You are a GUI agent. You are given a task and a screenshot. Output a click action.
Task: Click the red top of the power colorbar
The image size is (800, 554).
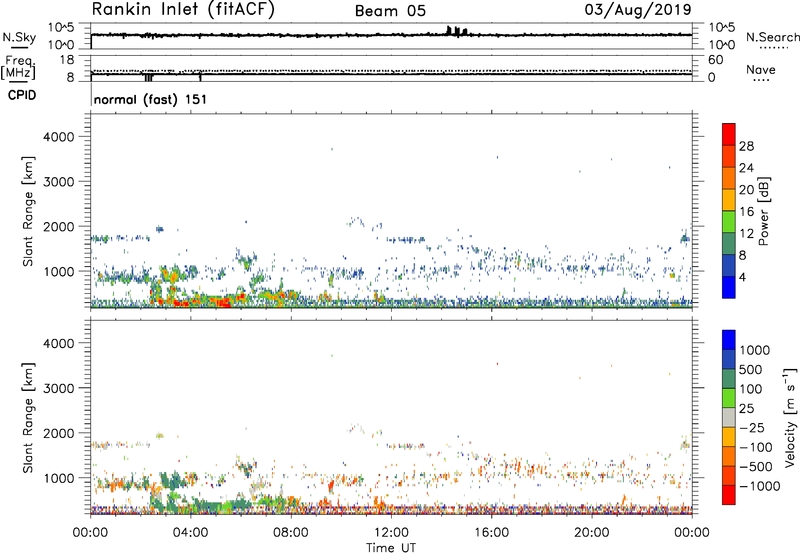(x=729, y=134)
